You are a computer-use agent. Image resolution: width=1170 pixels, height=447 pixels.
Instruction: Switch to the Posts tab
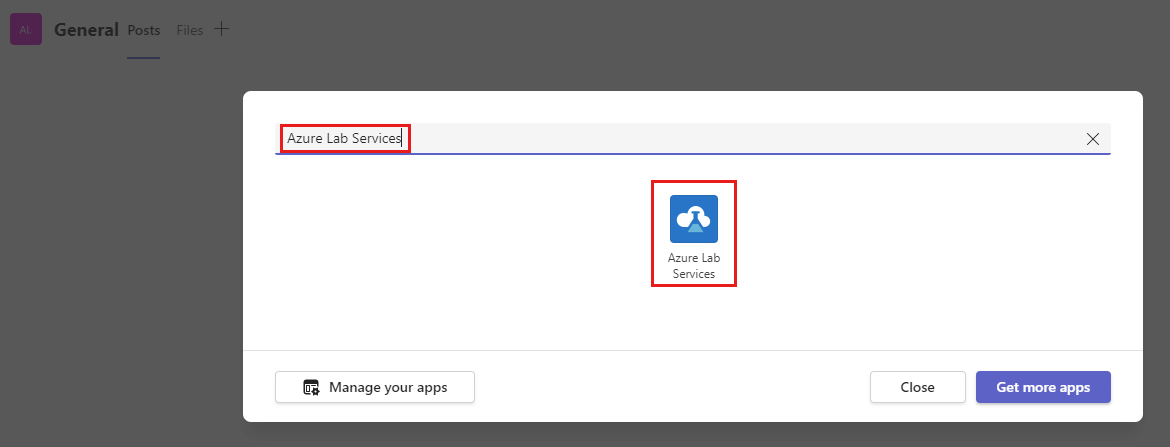pos(143,31)
